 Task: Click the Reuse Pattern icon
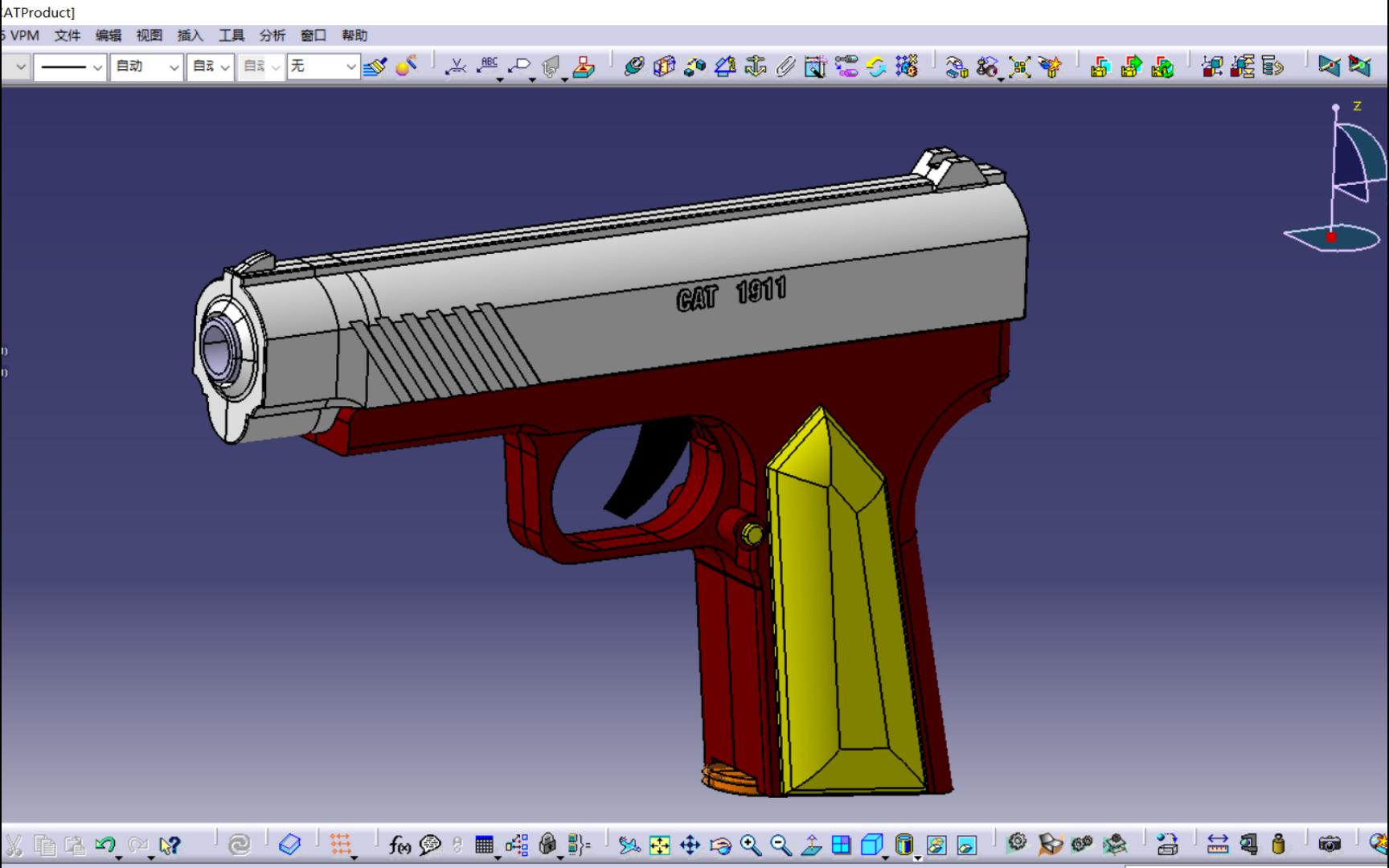907,67
